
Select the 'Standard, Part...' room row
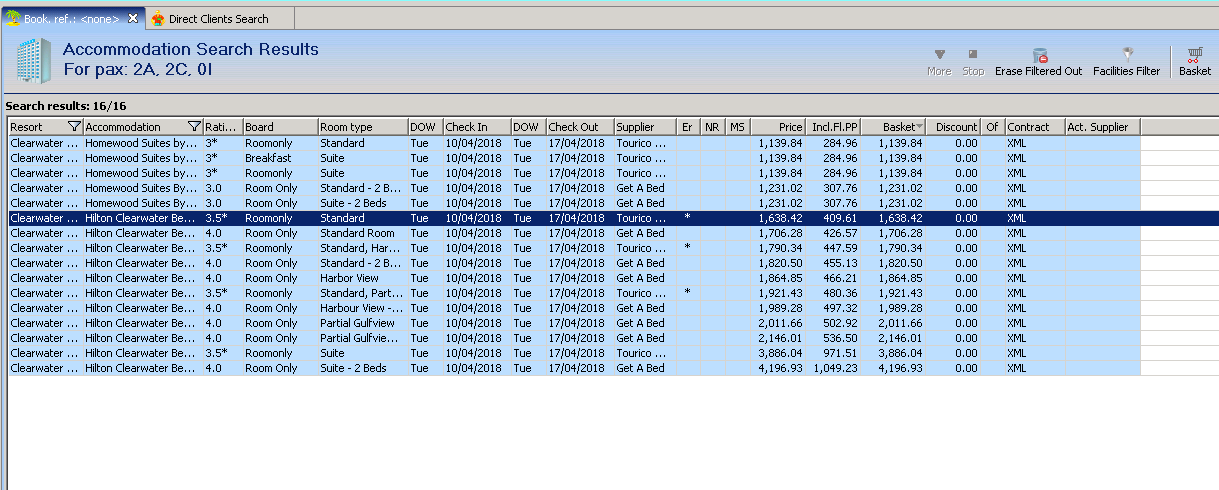575,293
